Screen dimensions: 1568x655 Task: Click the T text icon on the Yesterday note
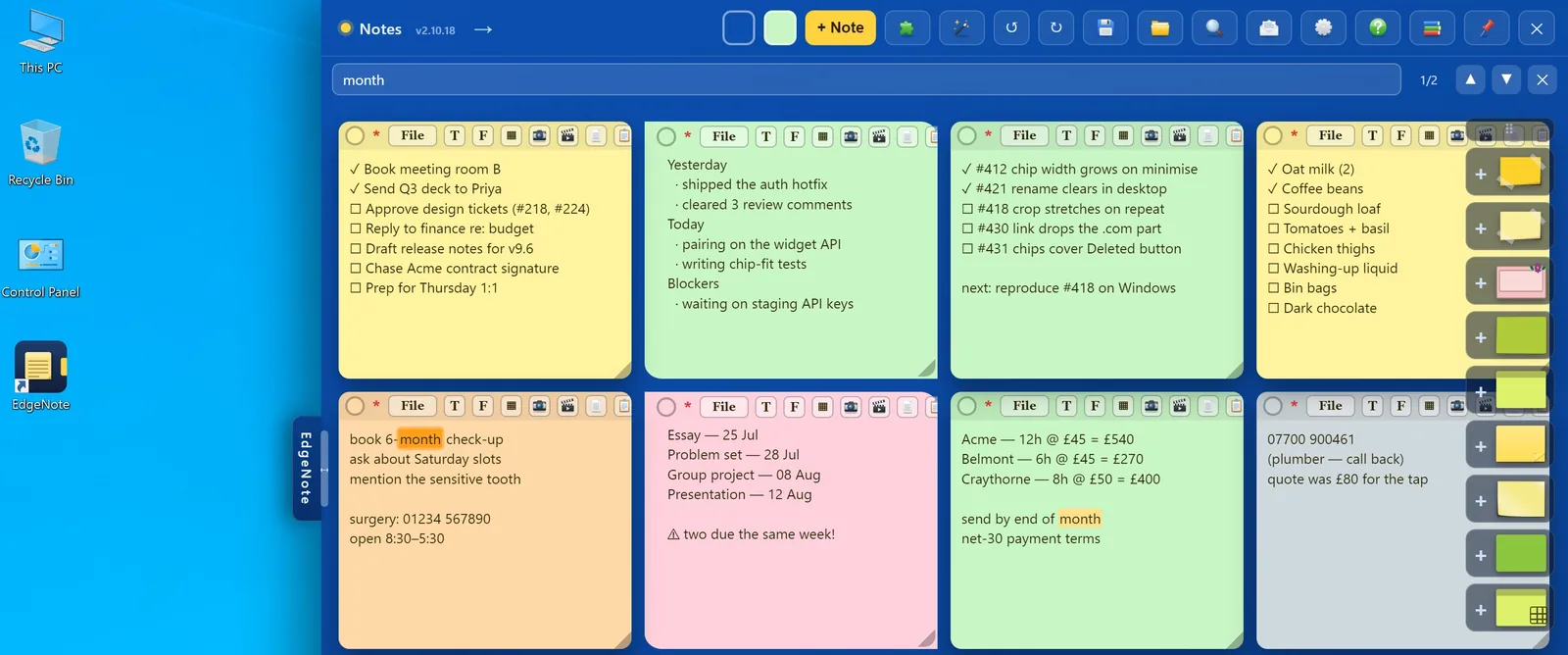point(766,136)
